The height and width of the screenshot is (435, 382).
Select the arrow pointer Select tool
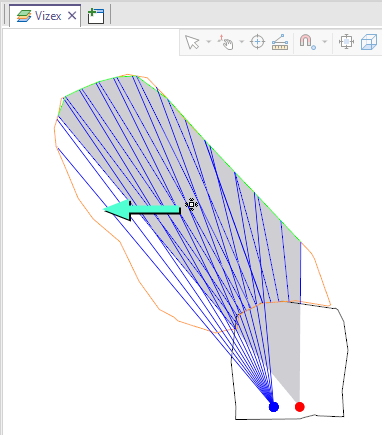pos(192,42)
